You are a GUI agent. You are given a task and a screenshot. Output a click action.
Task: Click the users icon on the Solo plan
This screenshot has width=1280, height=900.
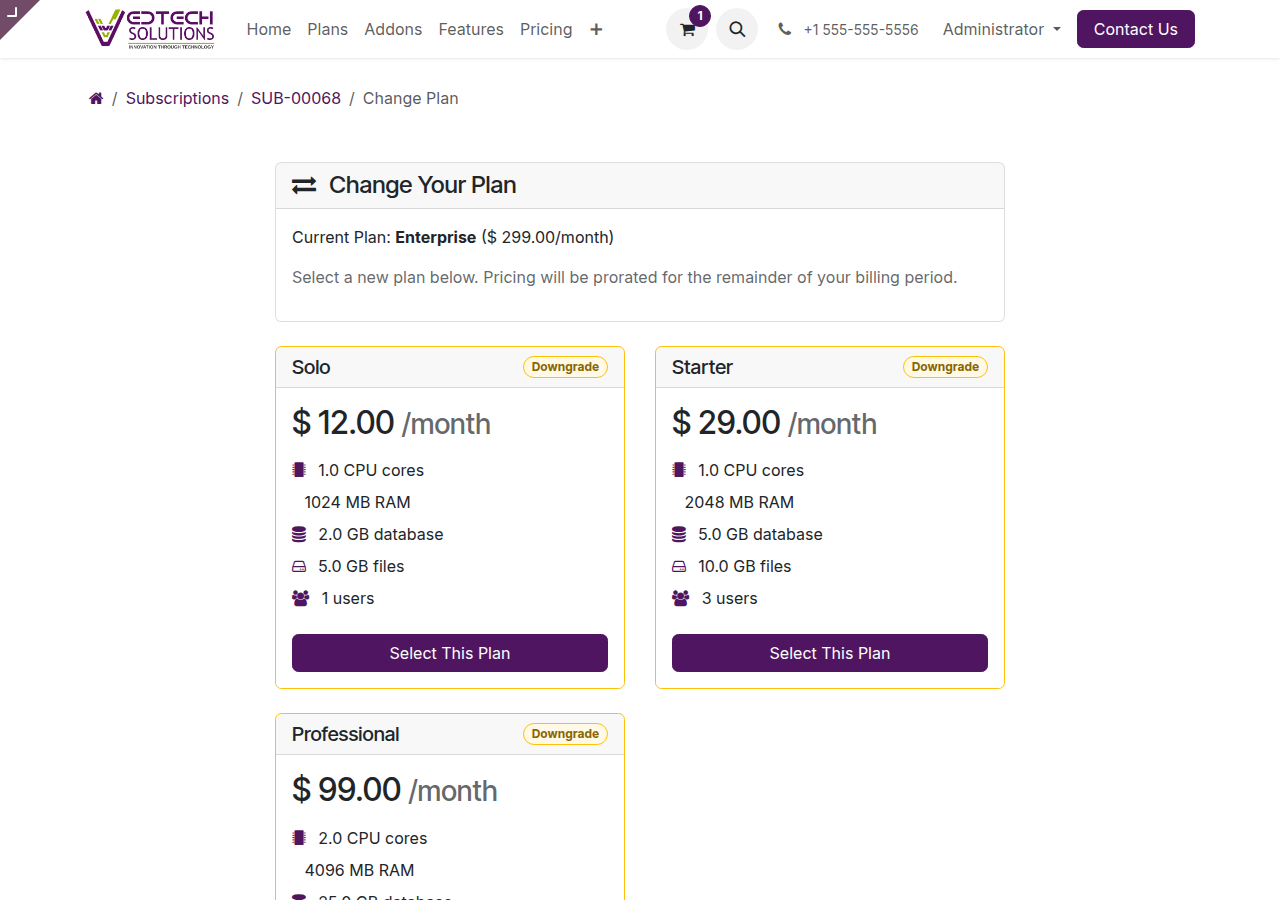pyautogui.click(x=299, y=597)
